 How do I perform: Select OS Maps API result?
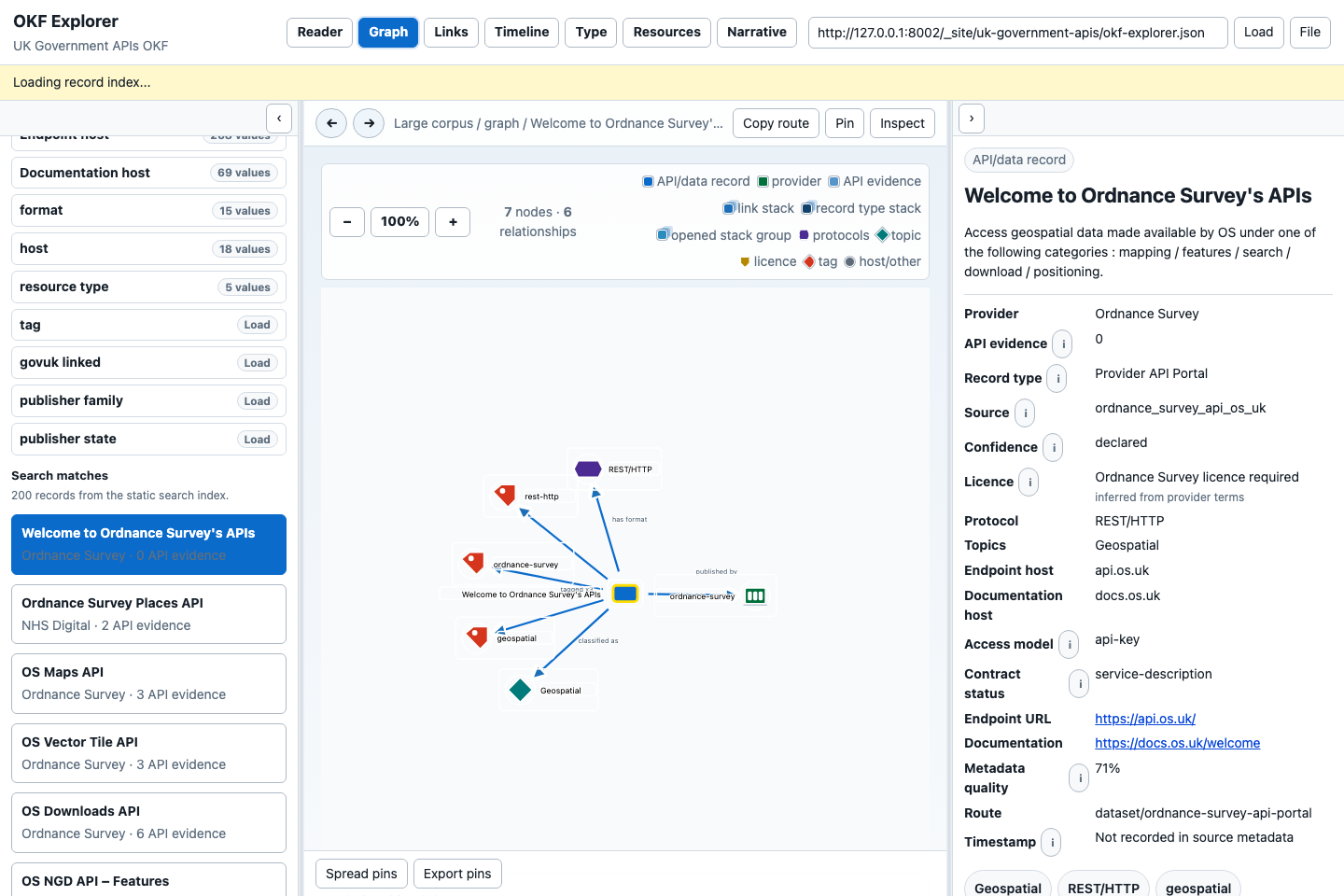[x=149, y=683]
